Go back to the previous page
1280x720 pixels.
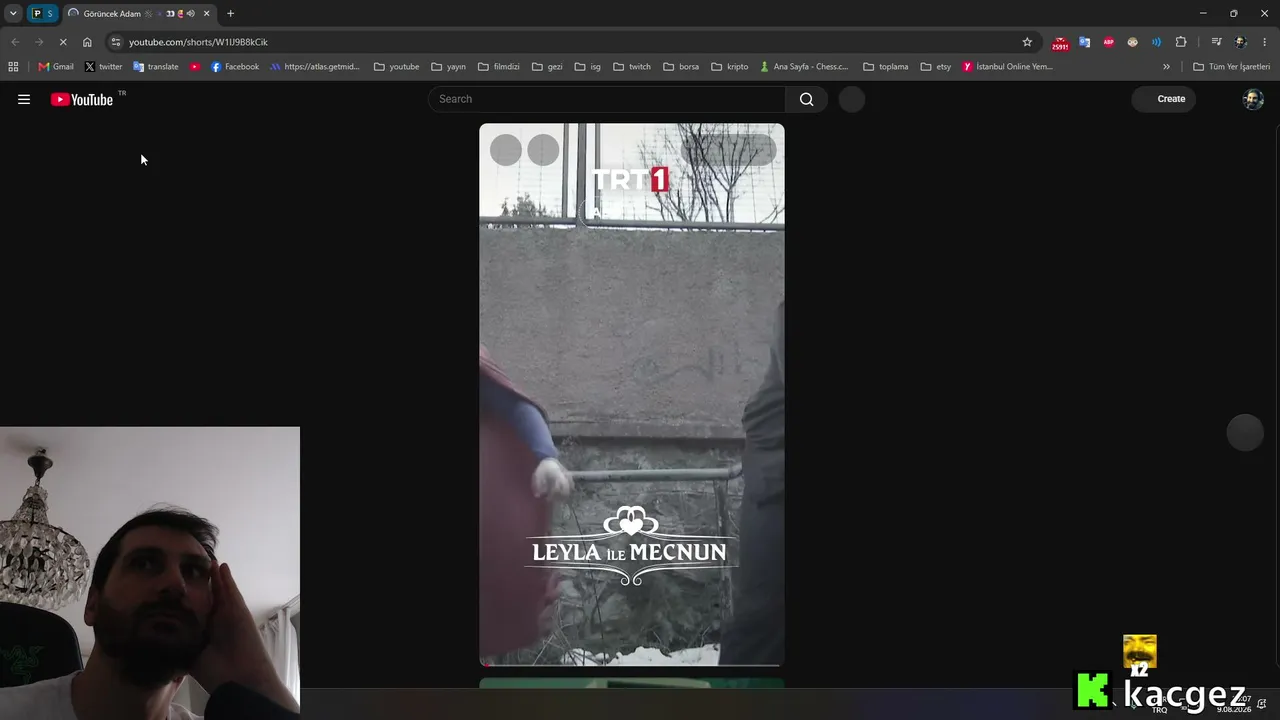click(15, 42)
